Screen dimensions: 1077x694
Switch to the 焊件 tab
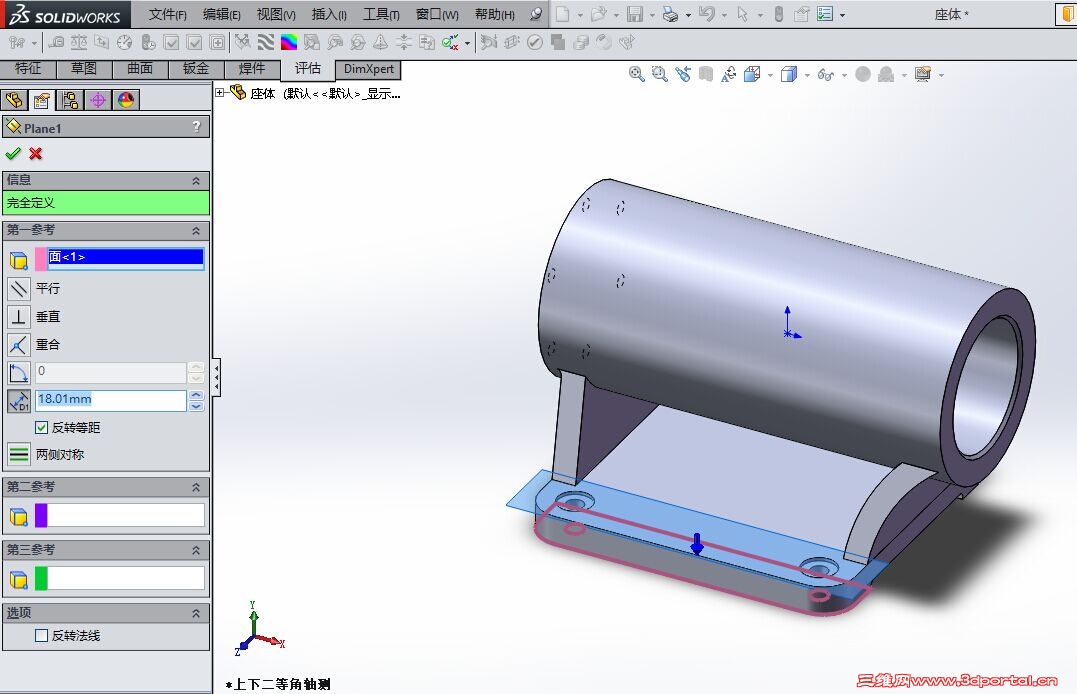[252, 69]
